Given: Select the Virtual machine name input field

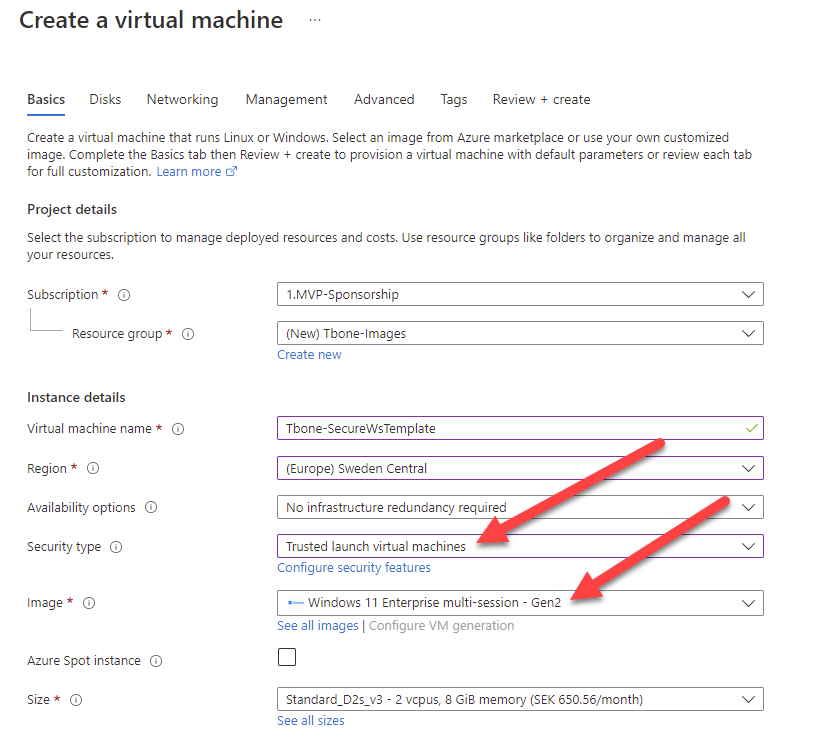Looking at the screenshot, I should click(500, 428).
